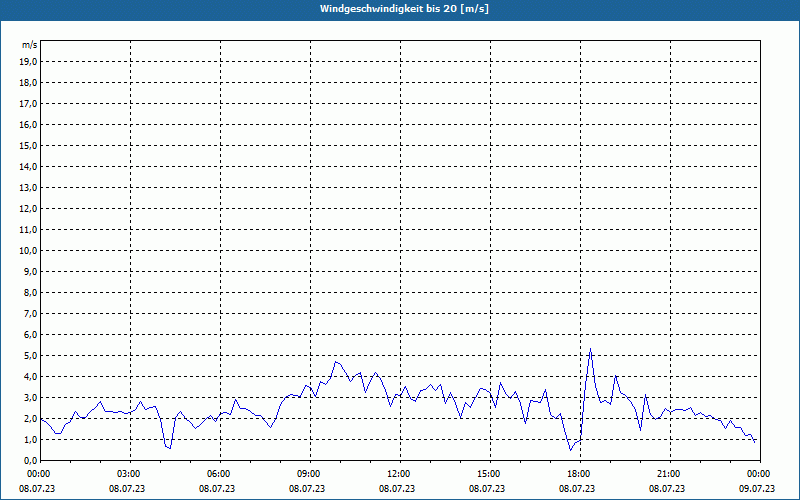Click the wind speed peak after 18:00

590,349
